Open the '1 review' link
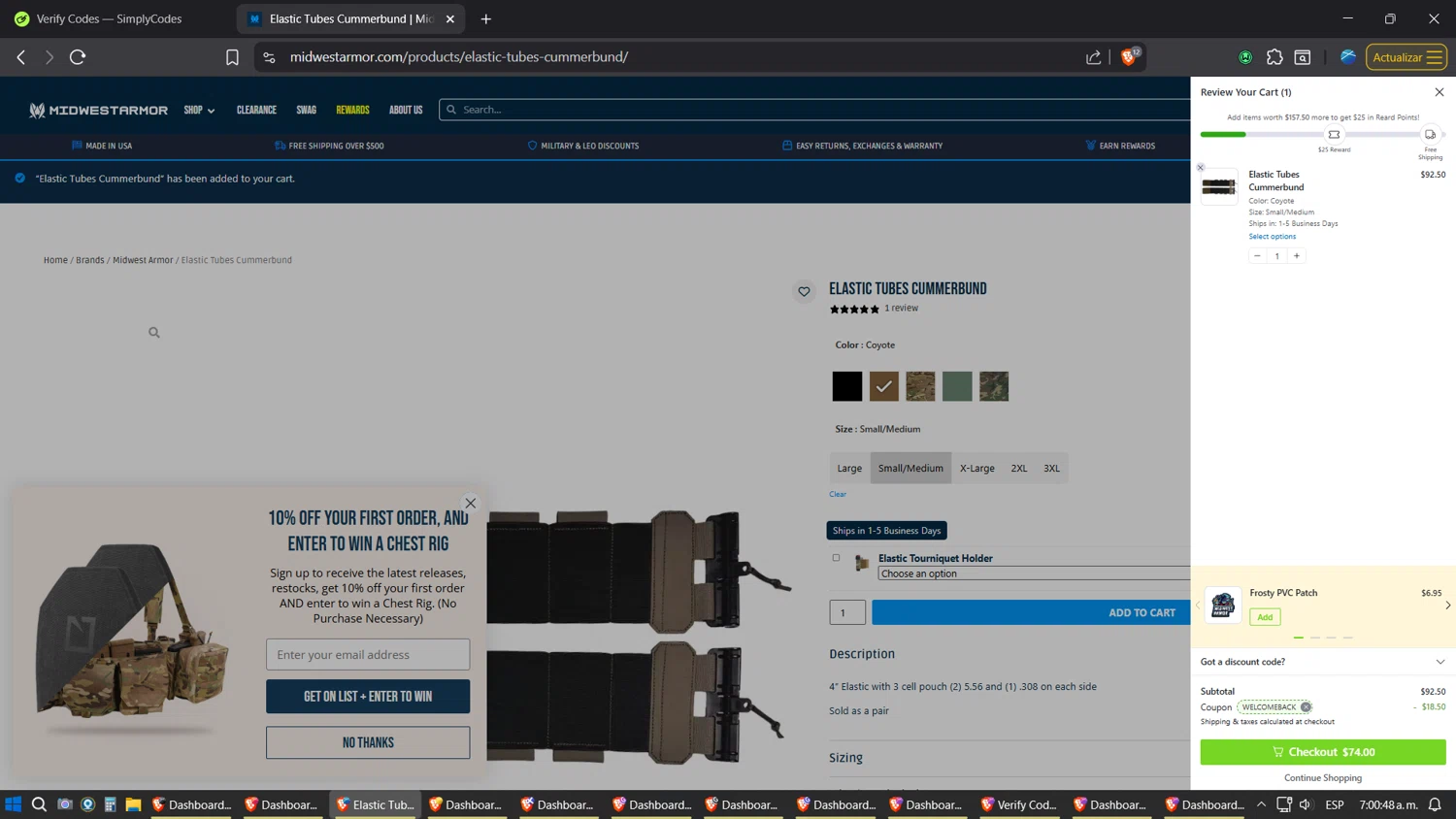Screen dimensions: 1456x819 coord(901,309)
